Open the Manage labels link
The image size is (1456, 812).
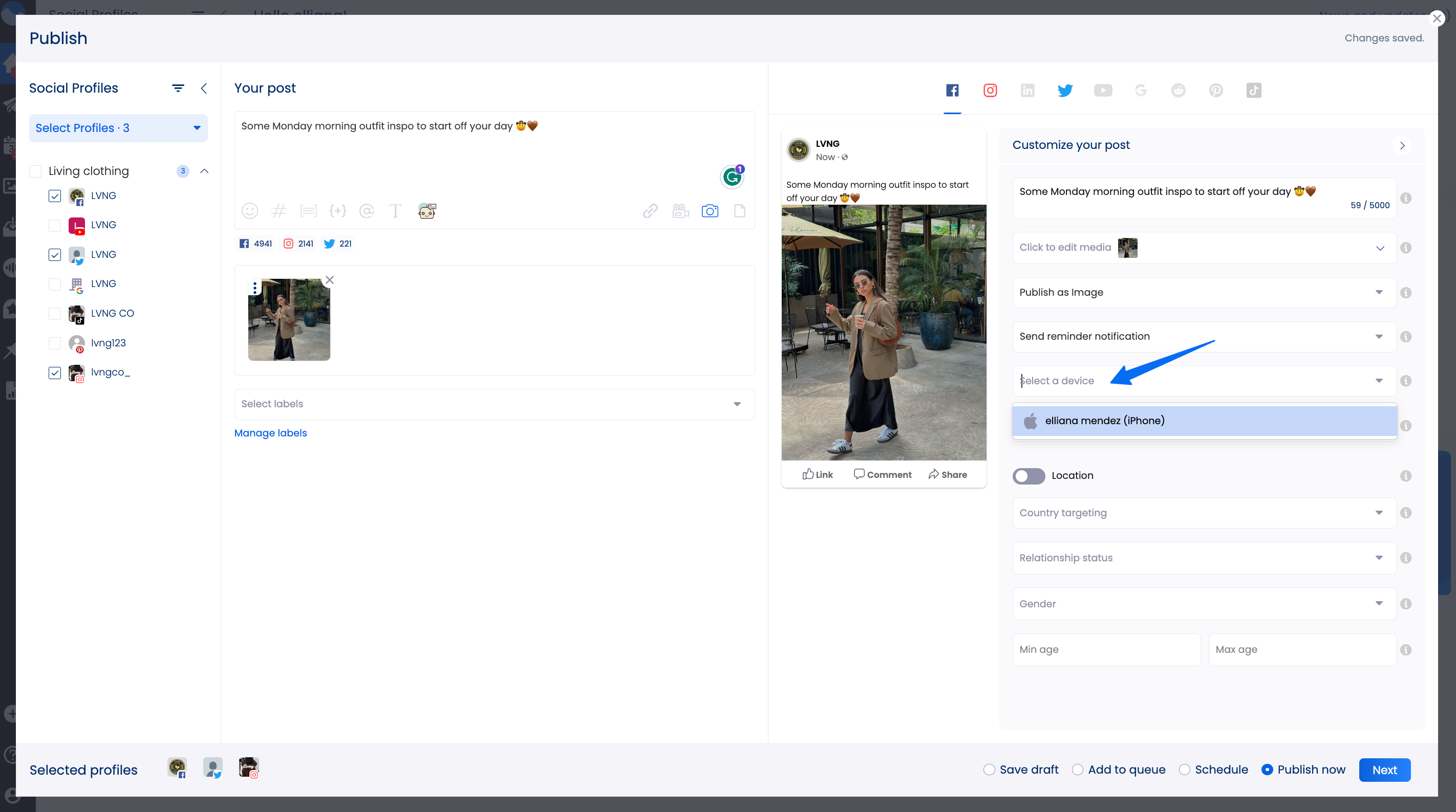pos(271,433)
